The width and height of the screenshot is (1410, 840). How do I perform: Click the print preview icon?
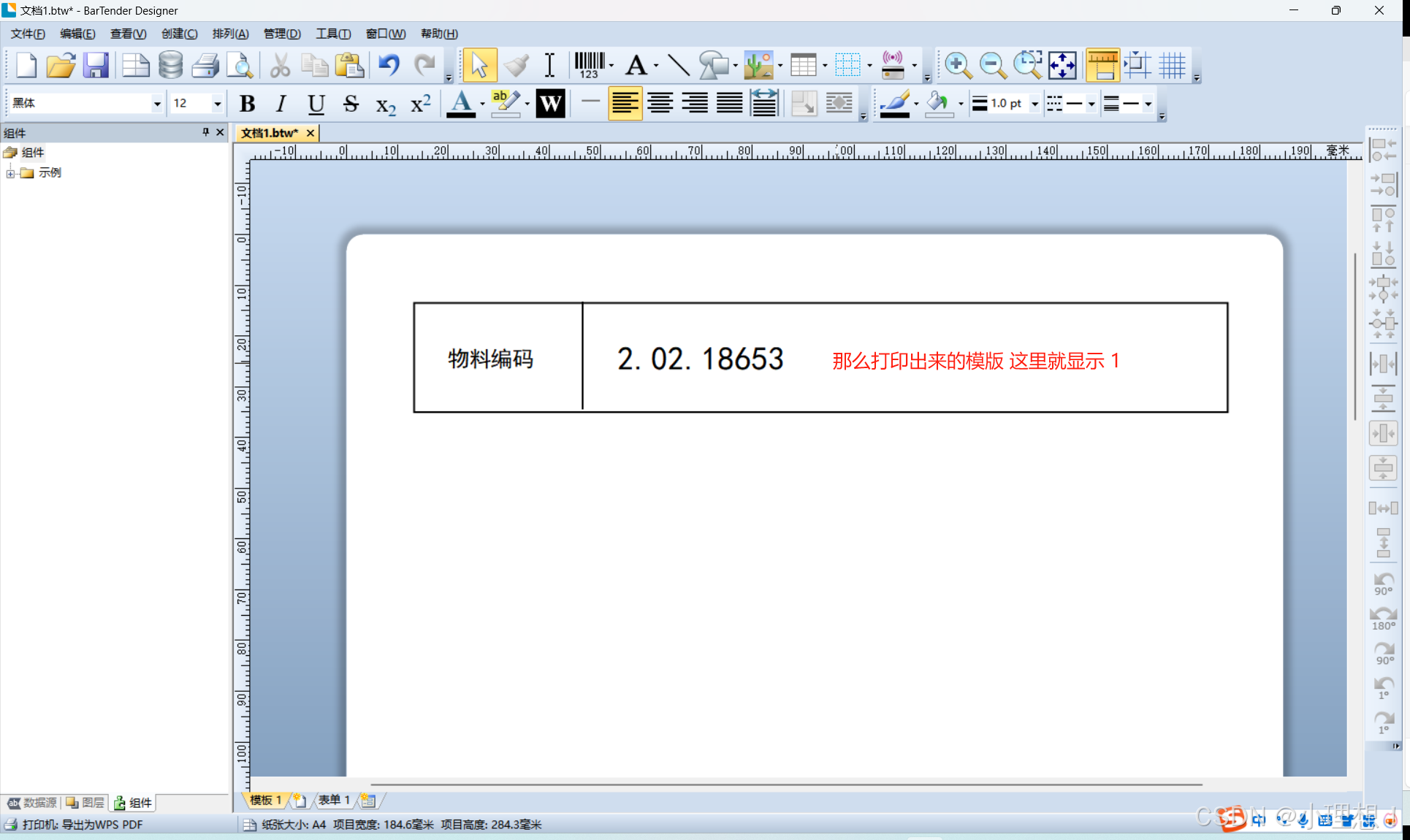coord(240,65)
